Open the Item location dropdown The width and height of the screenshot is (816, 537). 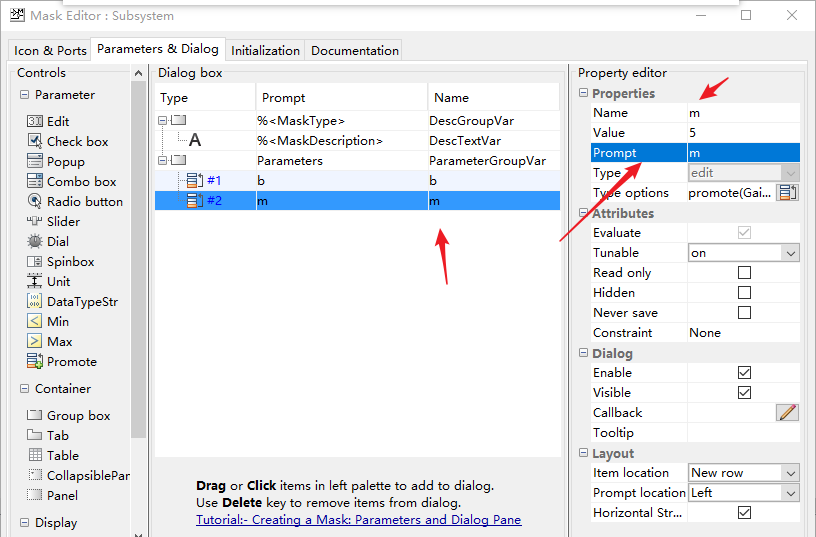(x=744, y=473)
